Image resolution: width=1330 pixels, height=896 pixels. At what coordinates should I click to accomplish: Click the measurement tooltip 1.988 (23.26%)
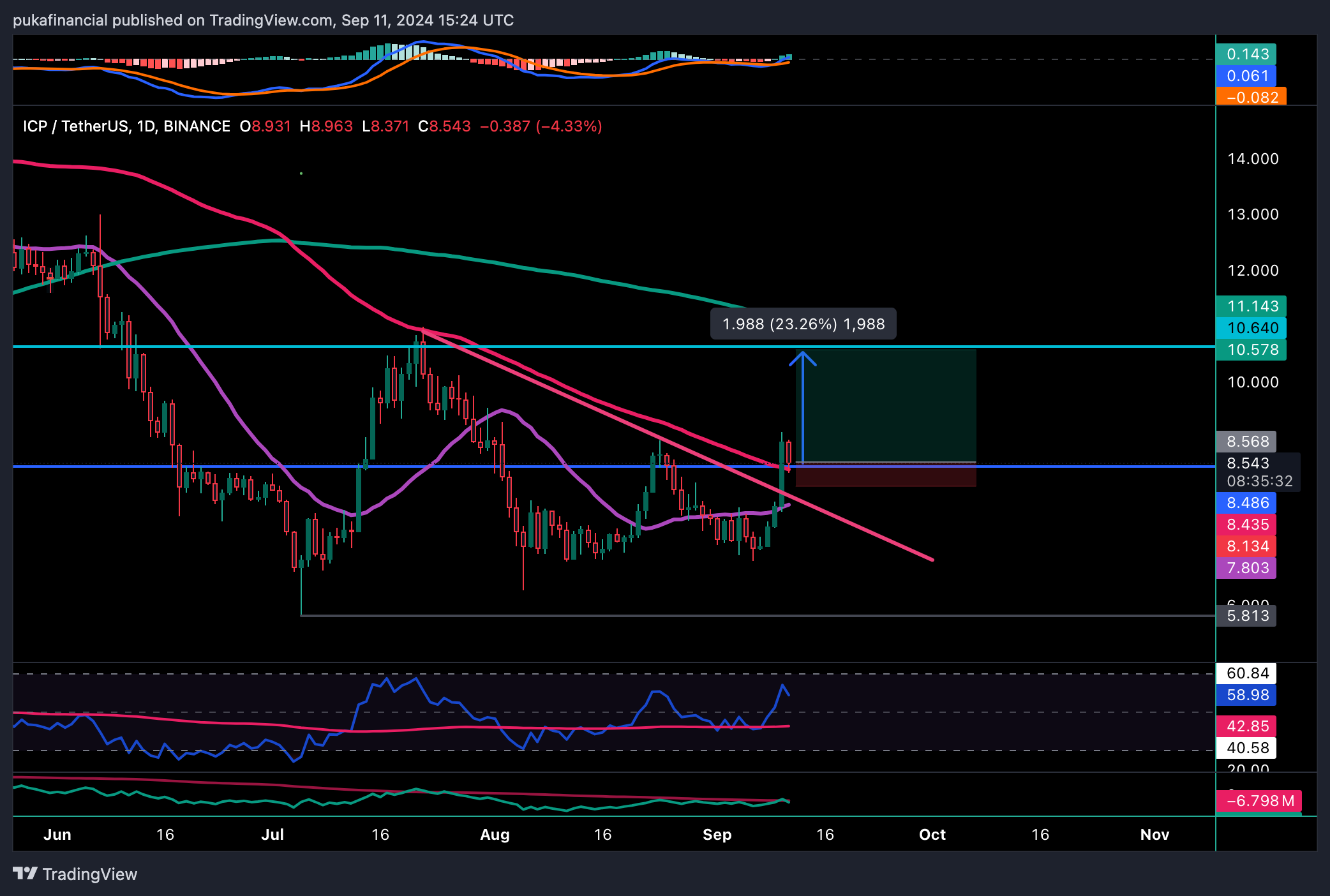(x=803, y=324)
